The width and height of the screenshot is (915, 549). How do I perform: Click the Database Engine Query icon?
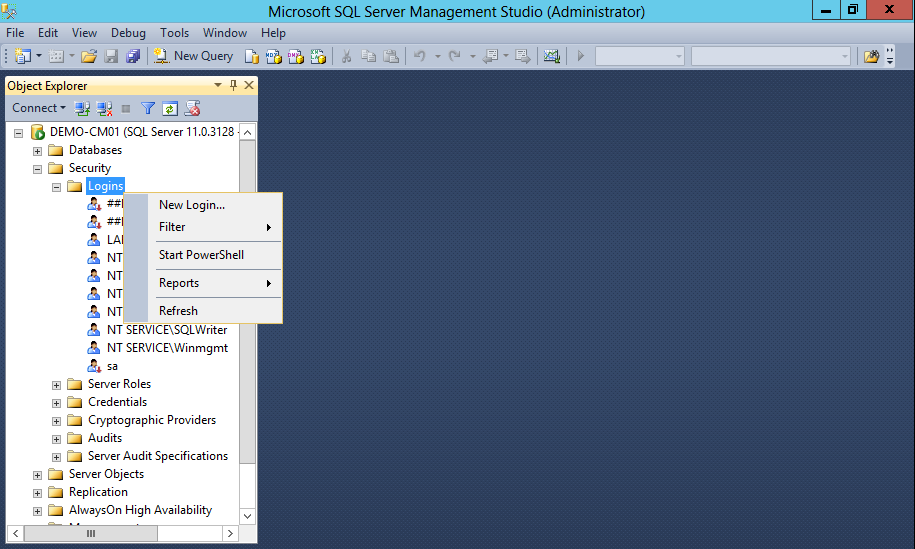point(253,56)
